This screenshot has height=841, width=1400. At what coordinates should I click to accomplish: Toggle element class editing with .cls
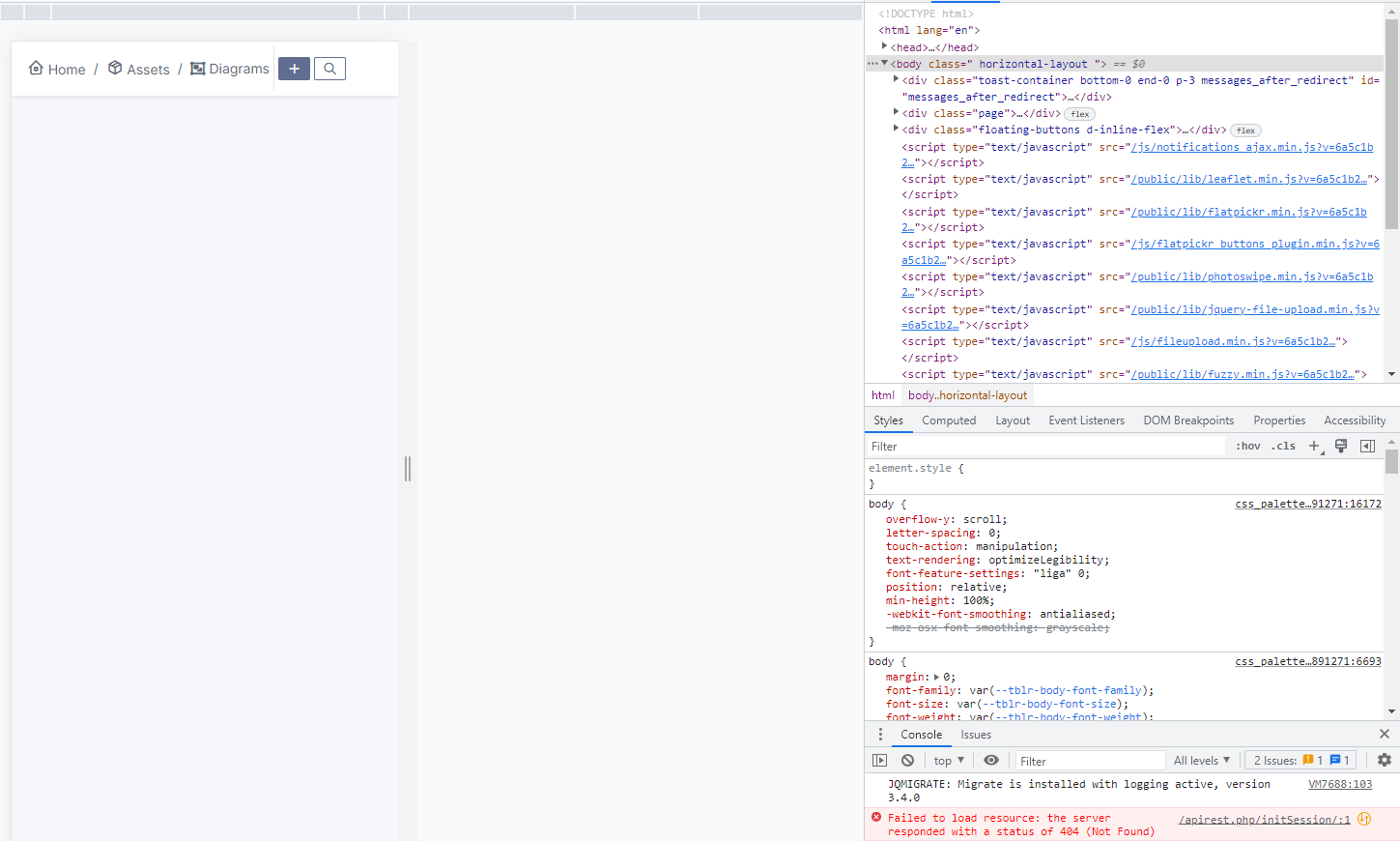(x=1282, y=446)
